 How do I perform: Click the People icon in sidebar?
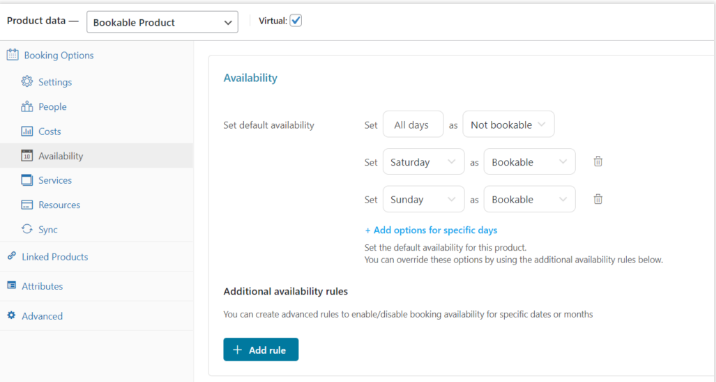point(27,106)
